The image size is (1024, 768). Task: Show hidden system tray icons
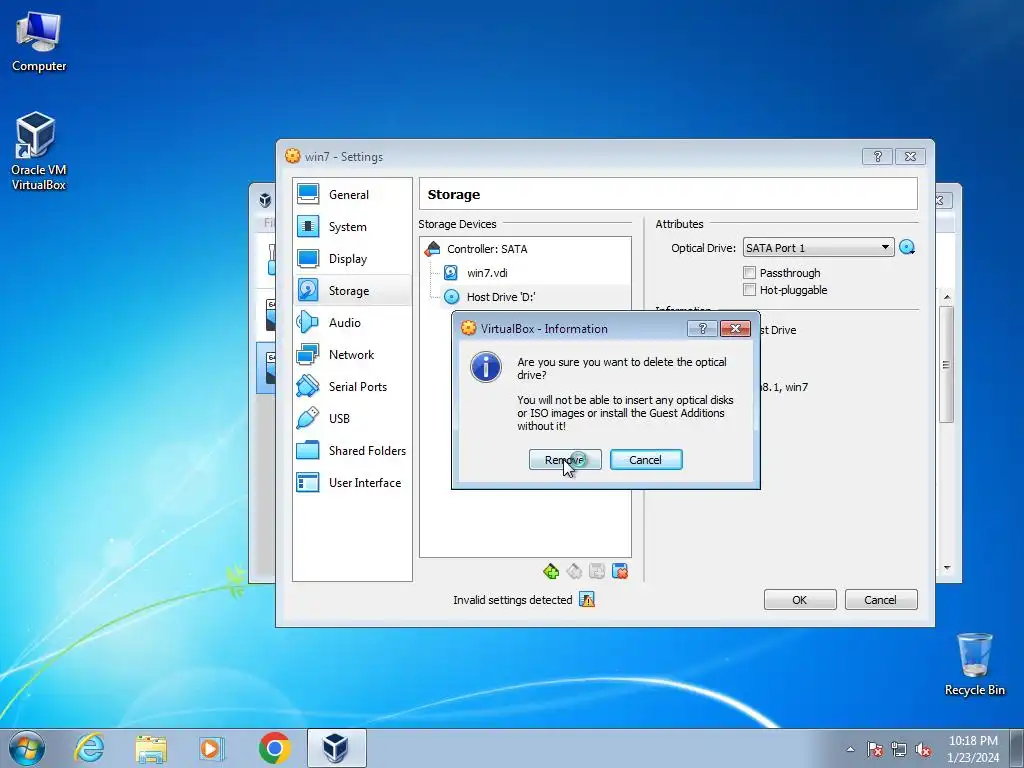click(x=850, y=749)
